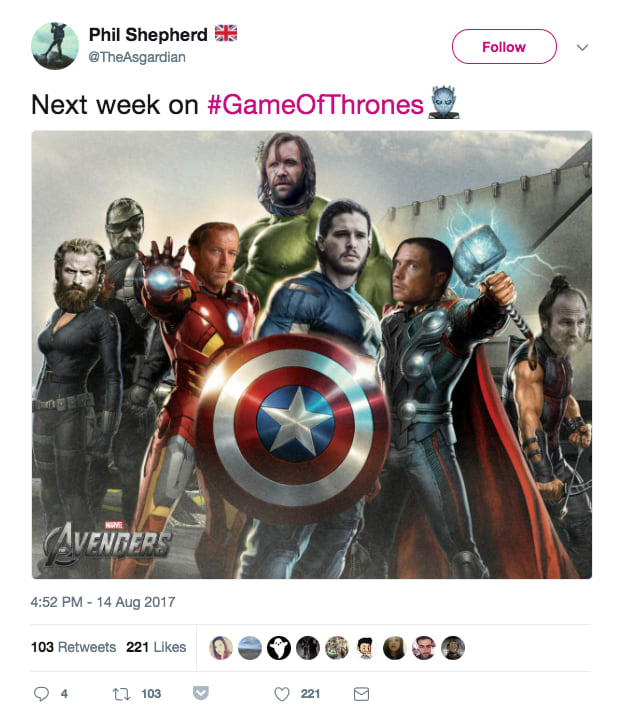This screenshot has width=622, height=726.
Task: Click the retweet arrows icon
Action: (121, 694)
